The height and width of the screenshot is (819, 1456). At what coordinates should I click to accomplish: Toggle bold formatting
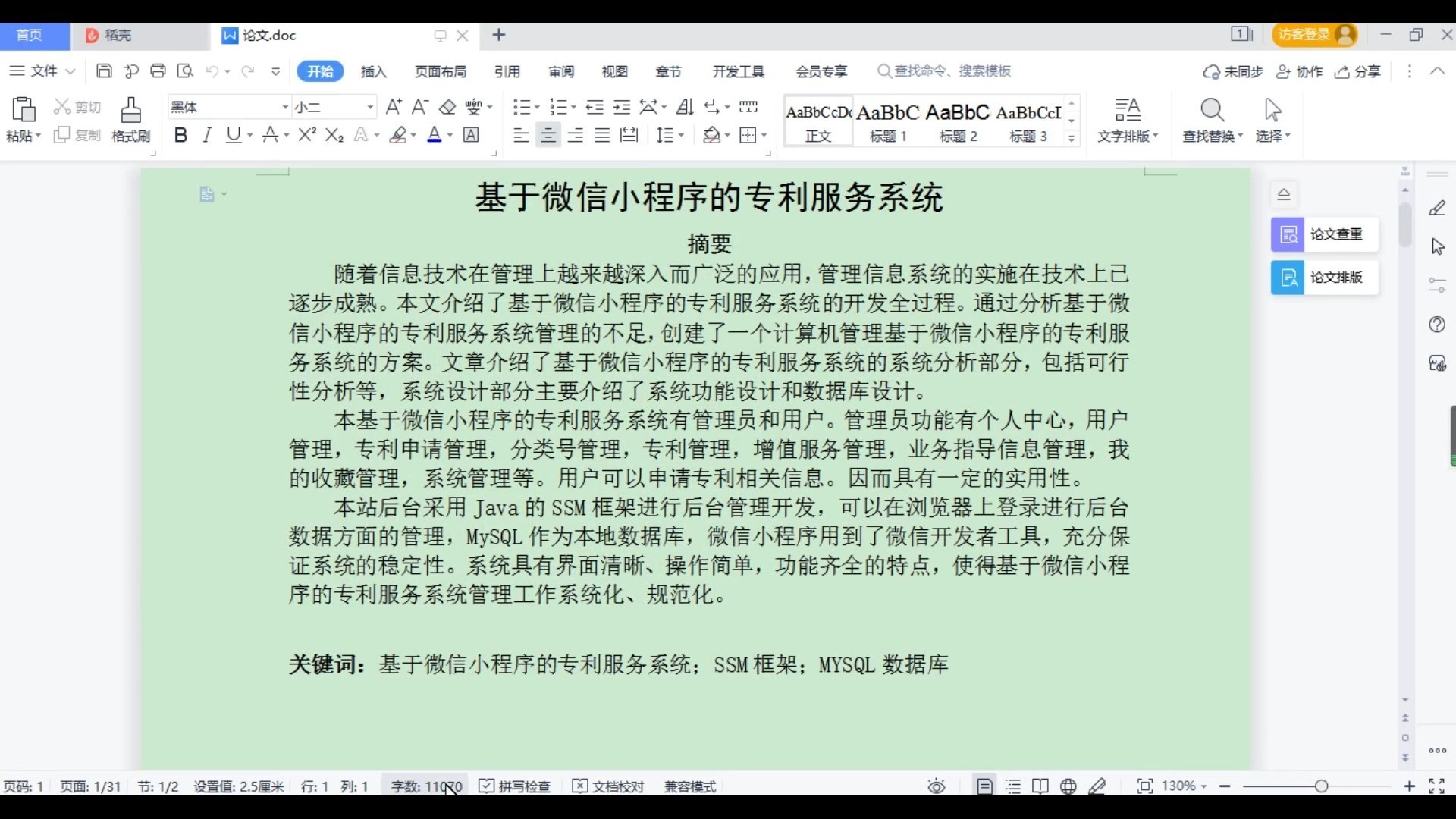pyautogui.click(x=180, y=135)
